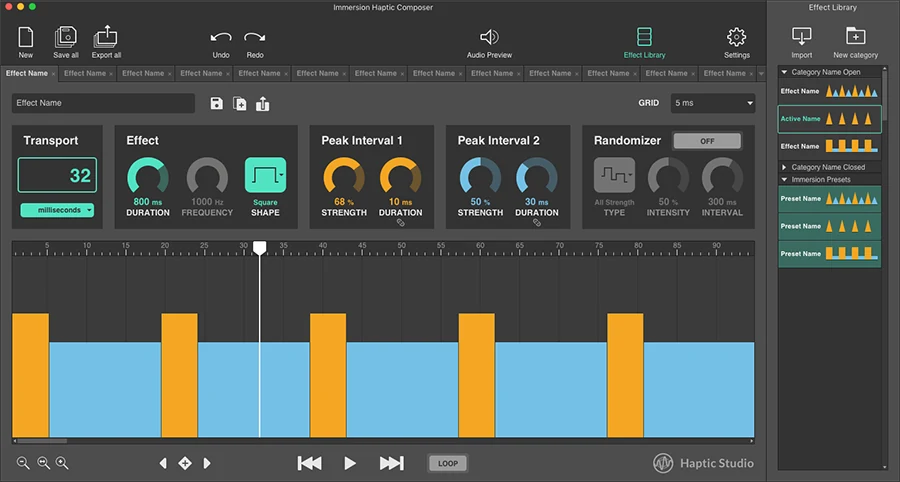The width and height of the screenshot is (900, 482).
Task: Select the Active Name library effect
Action: pos(829,119)
